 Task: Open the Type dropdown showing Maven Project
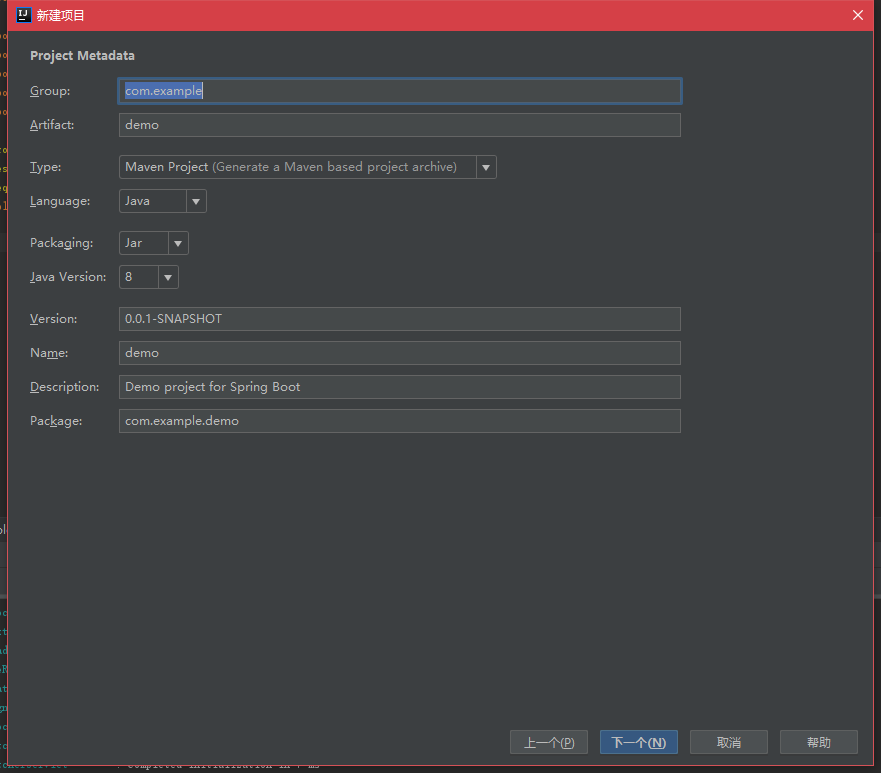click(307, 167)
